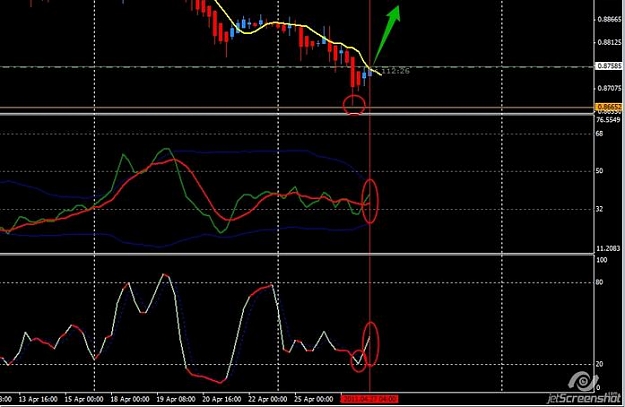Screen dimensions: 625x407
Task: Click the 25 Apr 00:00 date label
Action: pyautogui.click(x=314, y=399)
